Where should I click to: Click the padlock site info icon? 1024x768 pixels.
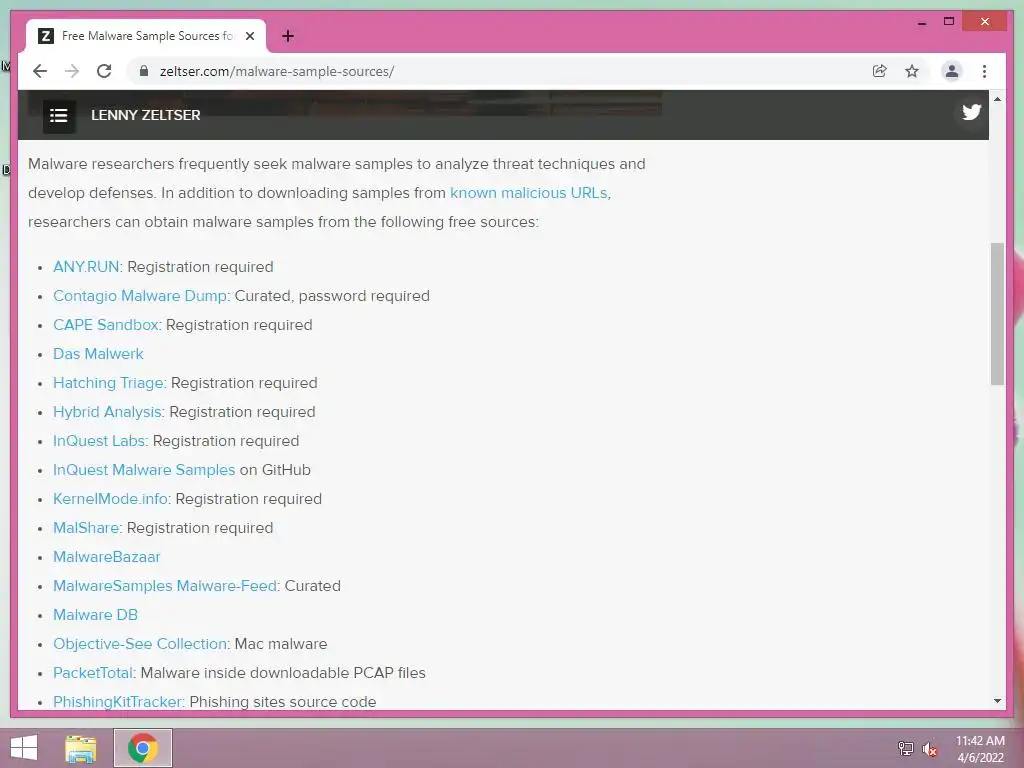(144, 71)
